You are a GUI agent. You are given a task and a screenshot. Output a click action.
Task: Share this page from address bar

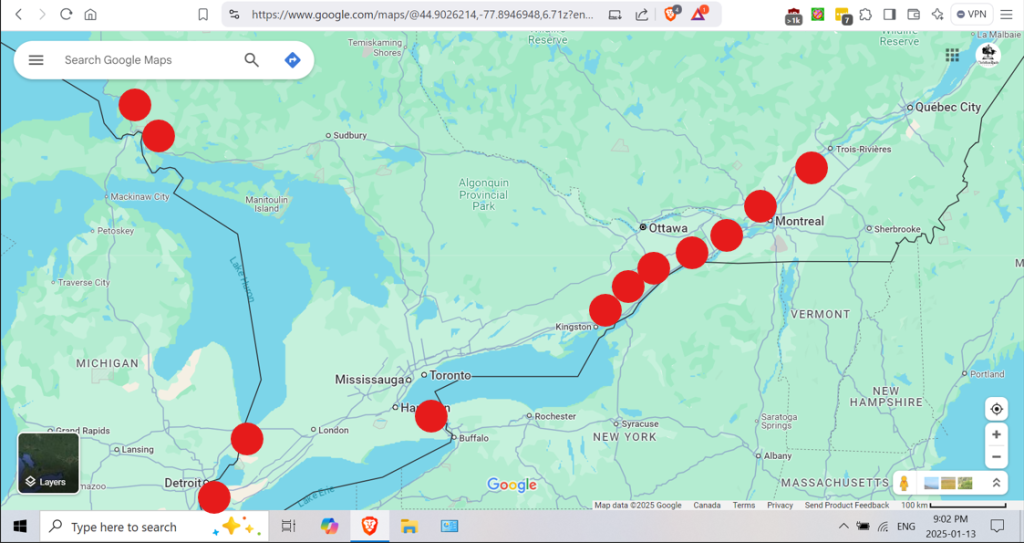tap(641, 14)
